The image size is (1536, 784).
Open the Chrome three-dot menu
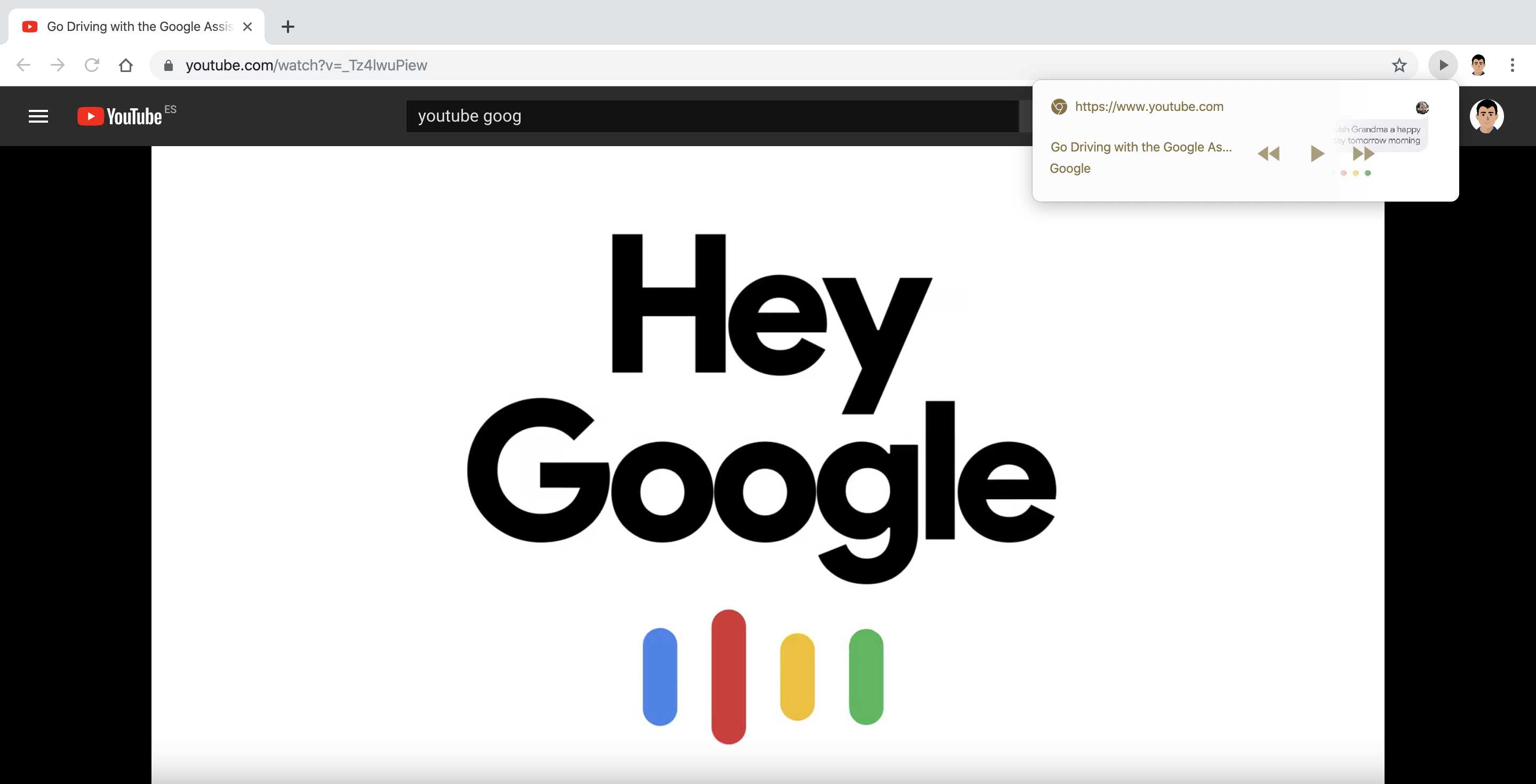[x=1512, y=65]
